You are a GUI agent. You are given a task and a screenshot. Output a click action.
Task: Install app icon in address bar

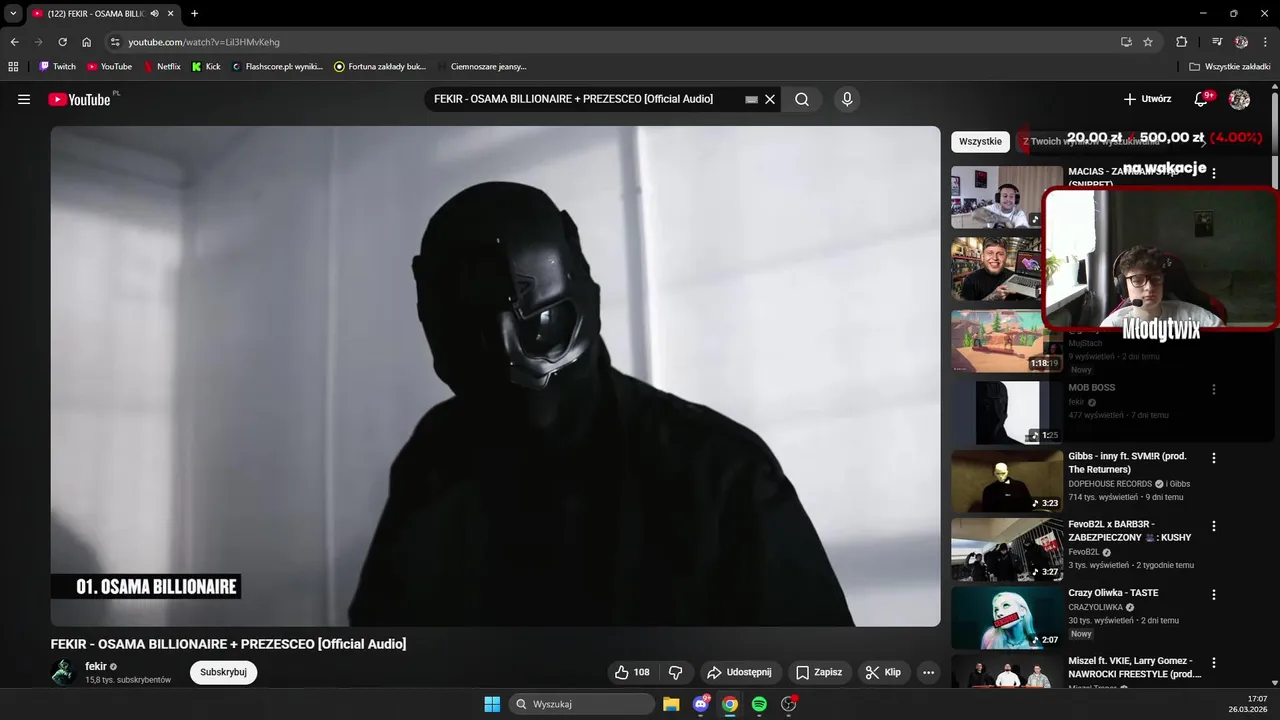[1126, 42]
